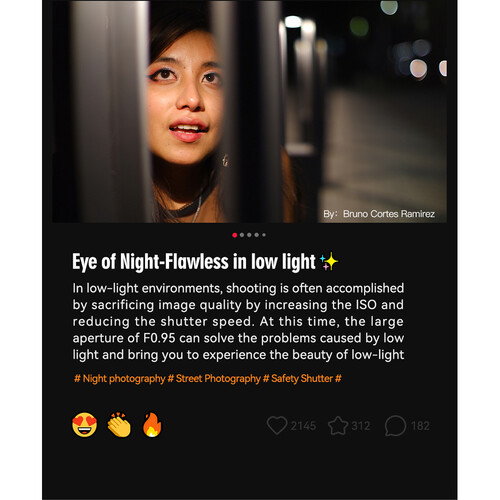
Task: Click the sparkles emoji in title
Action: coord(329,262)
